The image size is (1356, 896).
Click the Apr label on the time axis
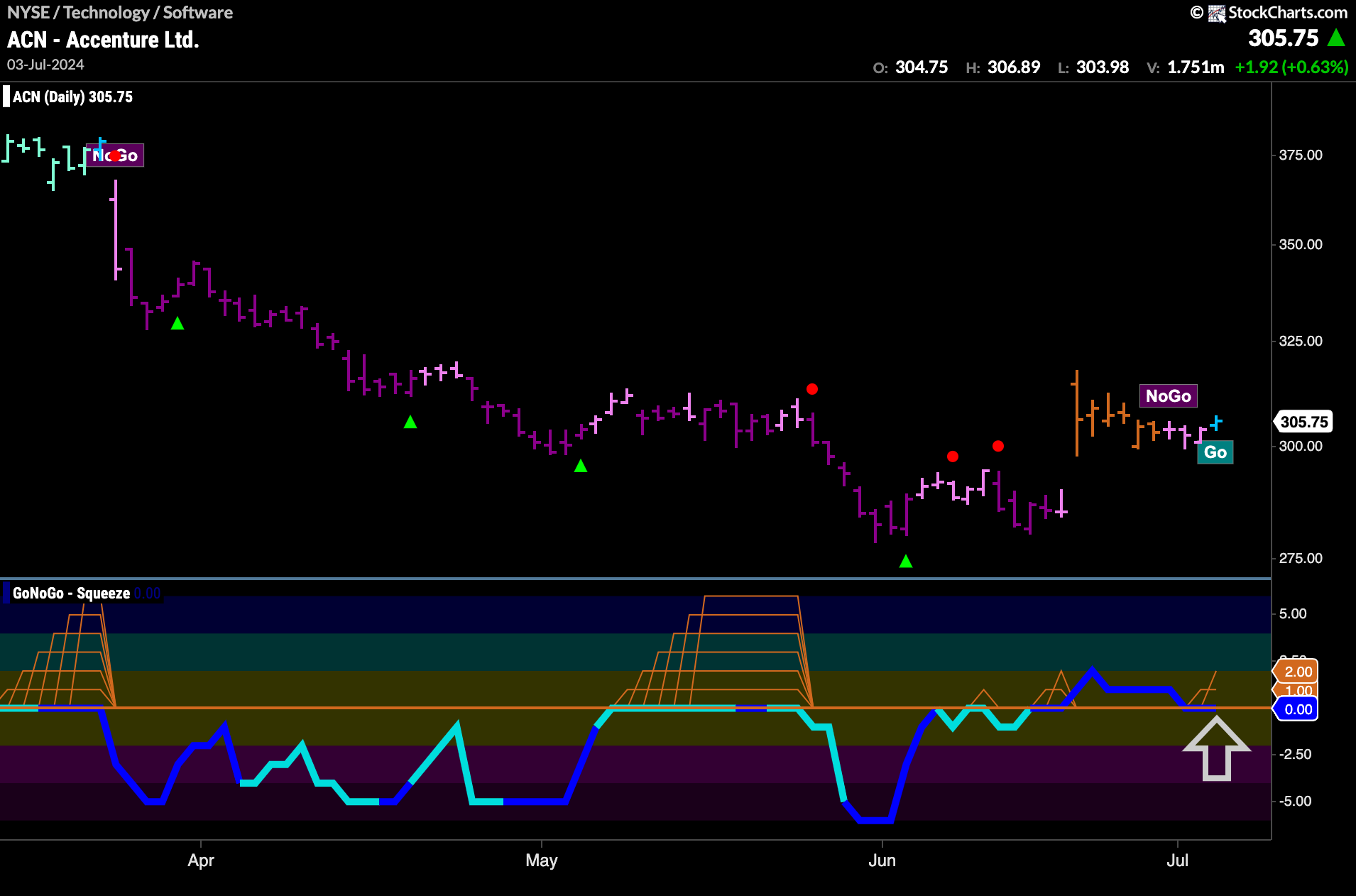[201, 861]
